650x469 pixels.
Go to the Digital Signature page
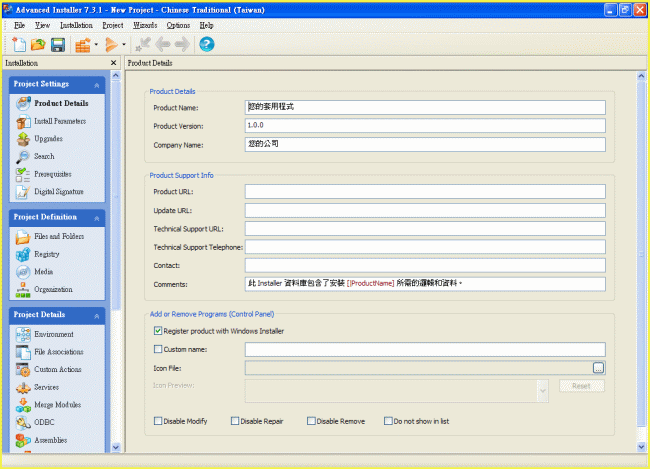click(x=58, y=191)
